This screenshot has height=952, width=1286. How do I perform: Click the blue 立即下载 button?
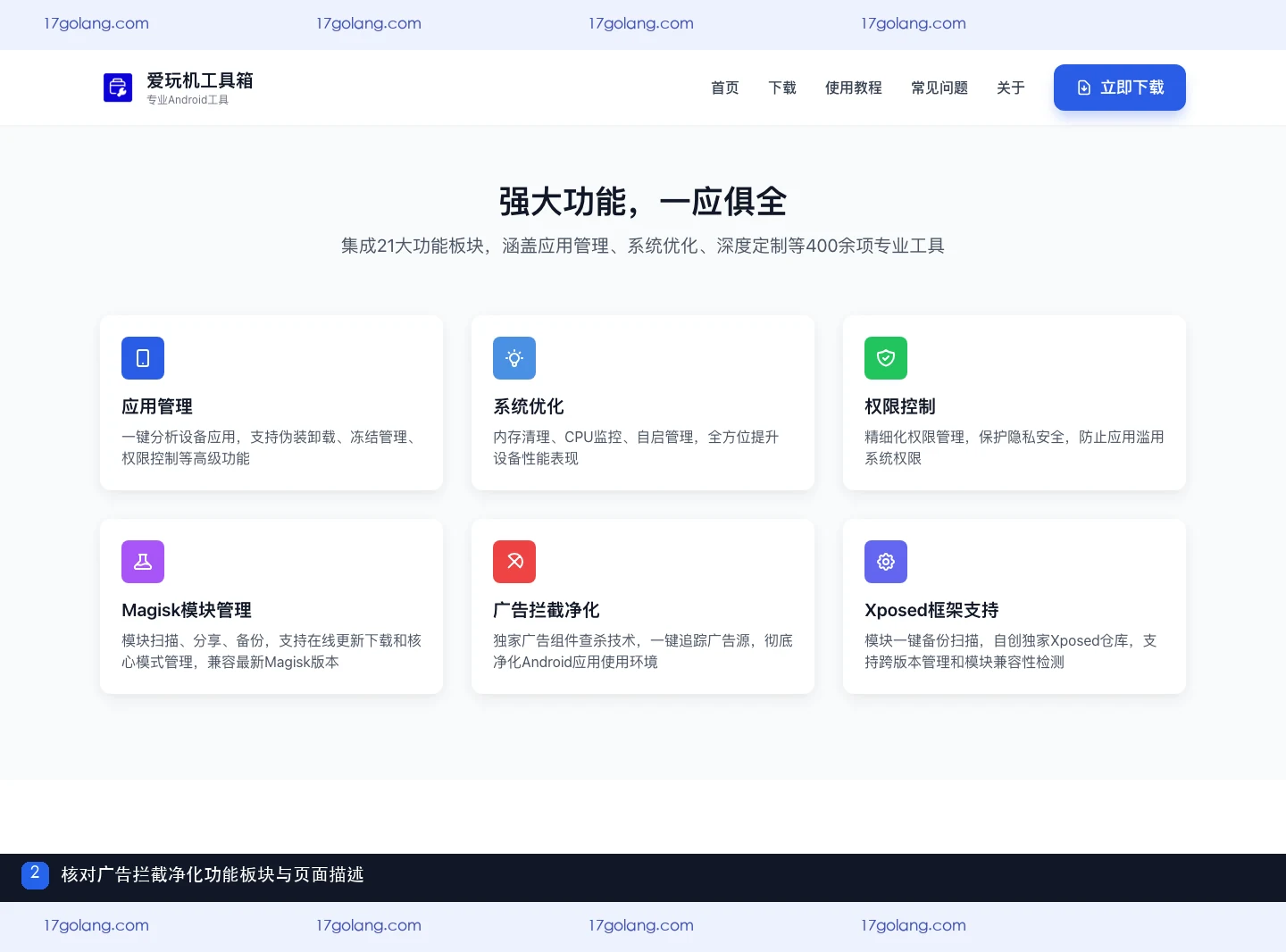click(1120, 88)
